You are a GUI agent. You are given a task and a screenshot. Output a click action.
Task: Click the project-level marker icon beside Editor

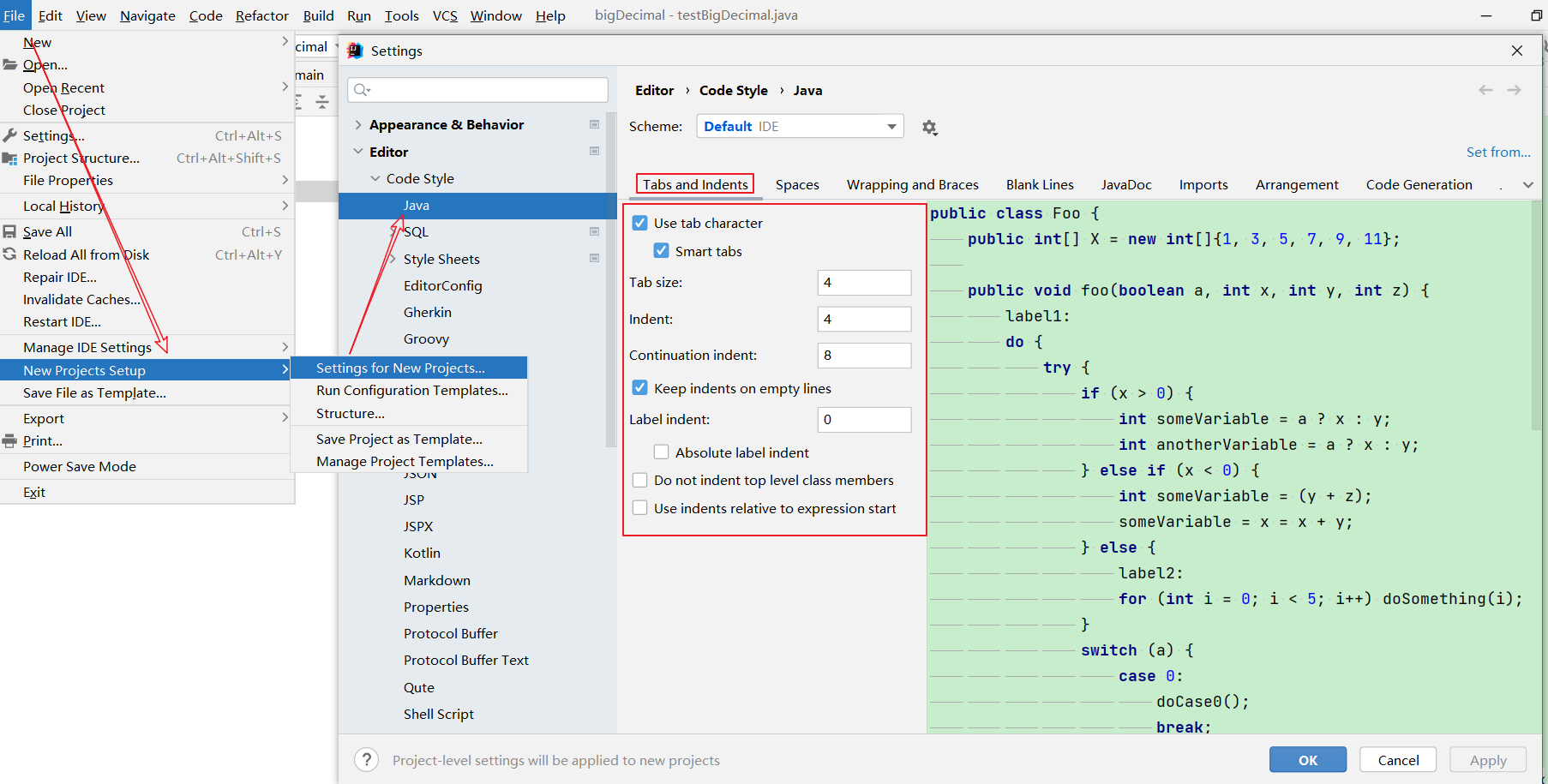pyautogui.click(x=594, y=151)
